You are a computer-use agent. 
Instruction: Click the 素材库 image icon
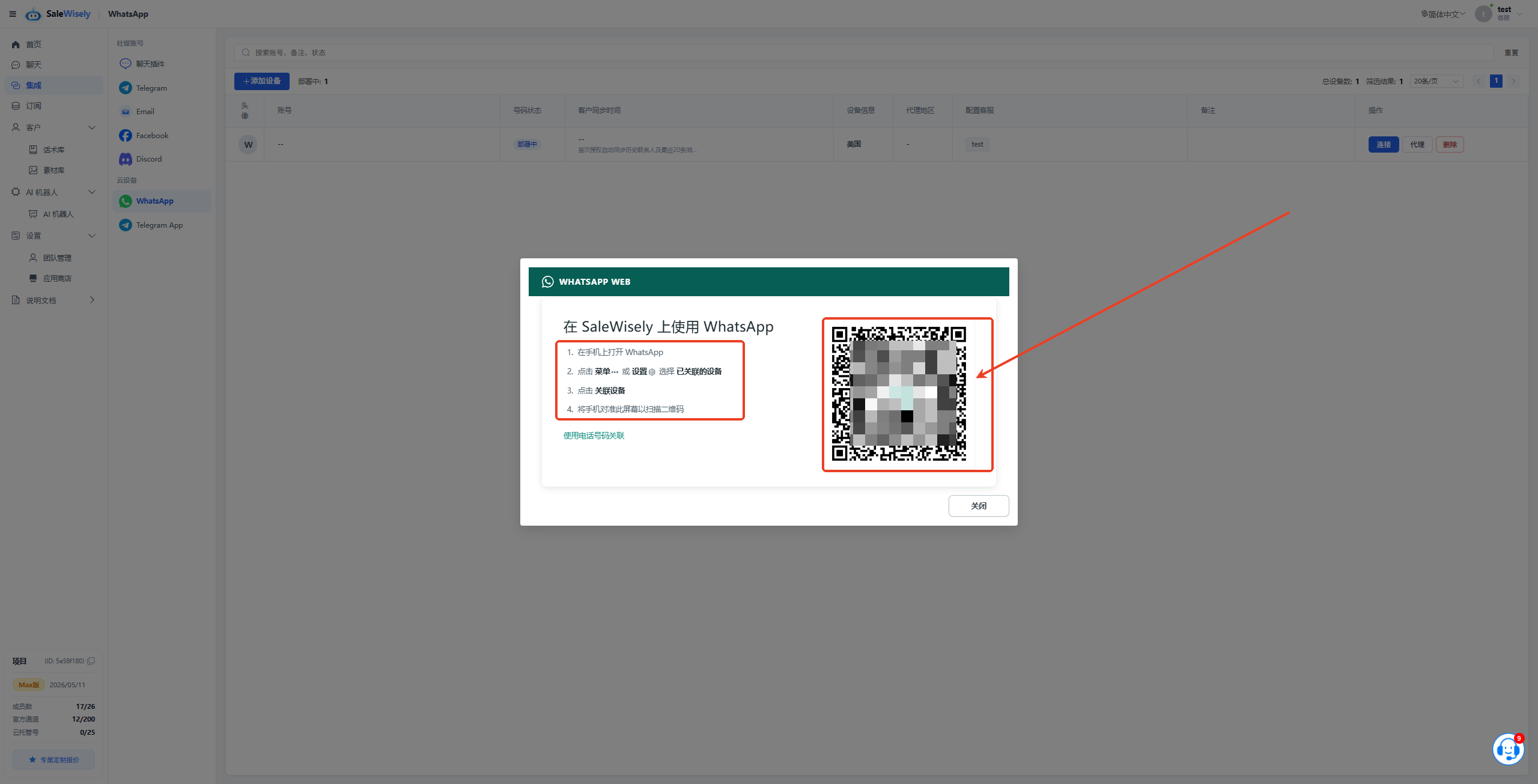pos(33,170)
